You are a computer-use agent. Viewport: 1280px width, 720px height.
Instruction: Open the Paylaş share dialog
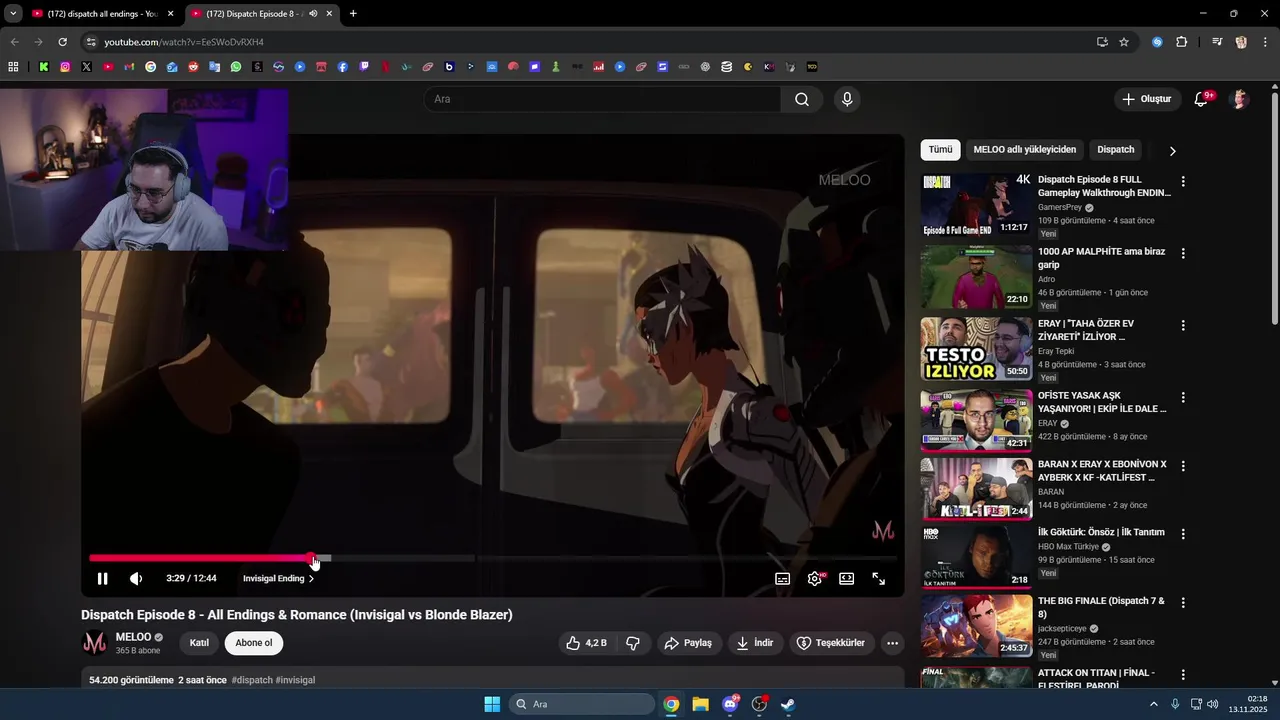coord(688,643)
